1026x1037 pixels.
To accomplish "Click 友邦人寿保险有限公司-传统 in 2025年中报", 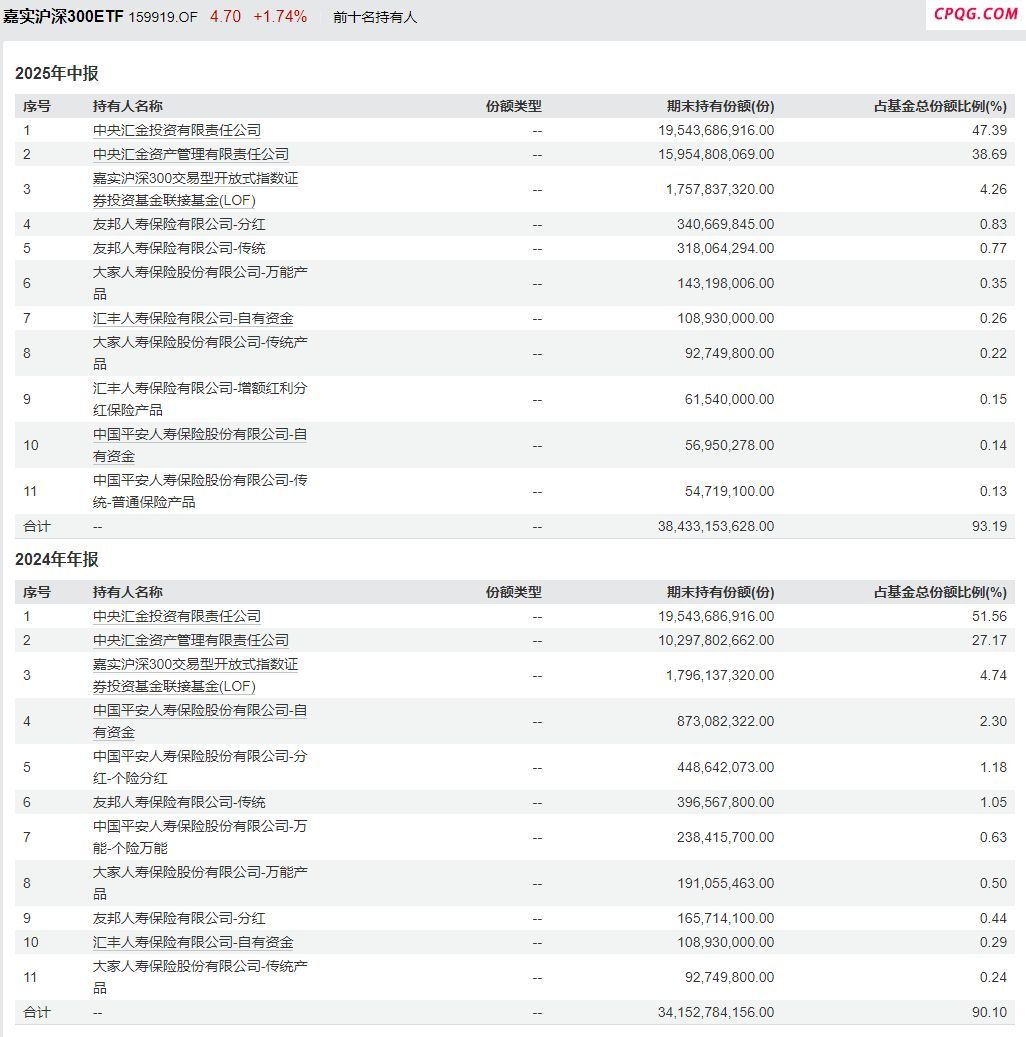I will (x=179, y=248).
